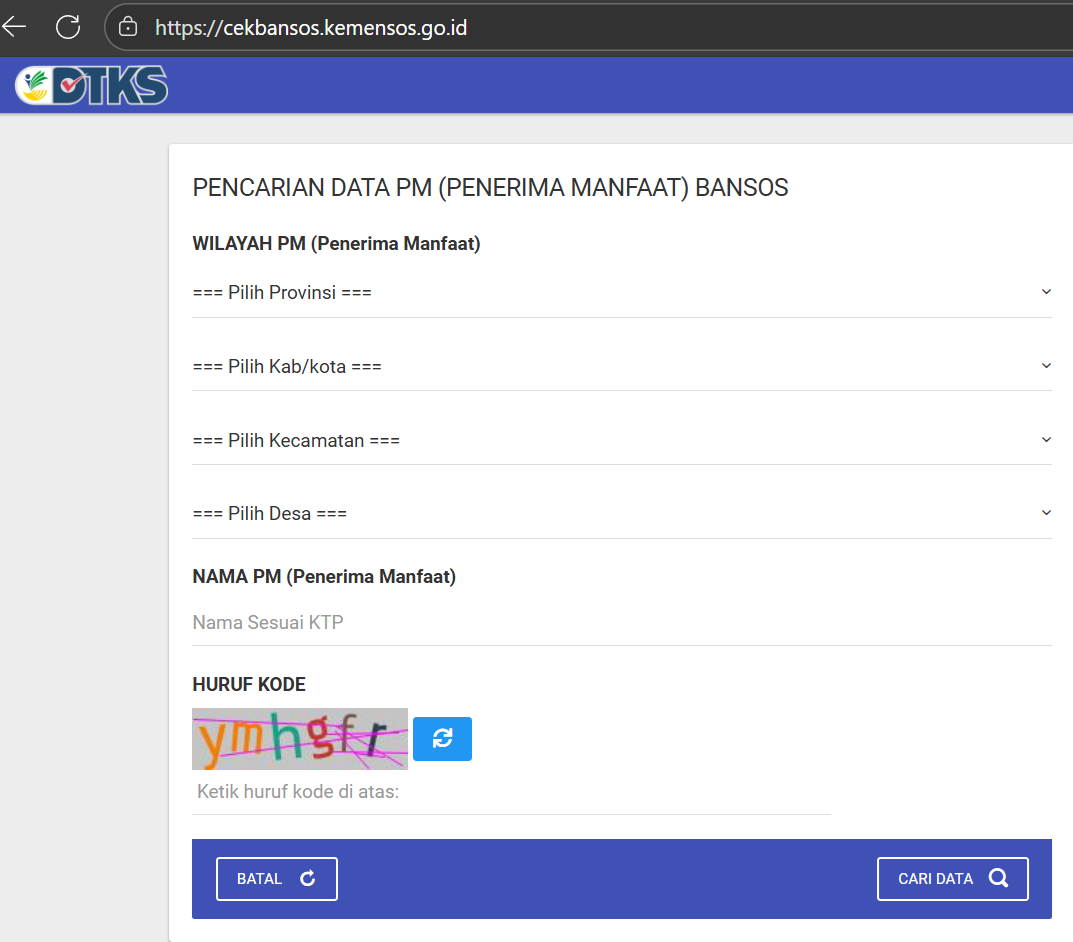Click the magnifier icon on CARI DATA button

tap(998, 878)
